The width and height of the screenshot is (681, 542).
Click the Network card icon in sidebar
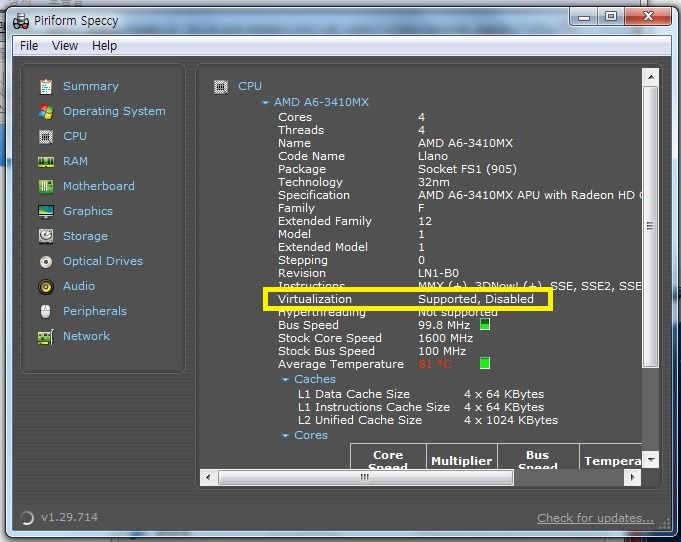[x=46, y=337]
